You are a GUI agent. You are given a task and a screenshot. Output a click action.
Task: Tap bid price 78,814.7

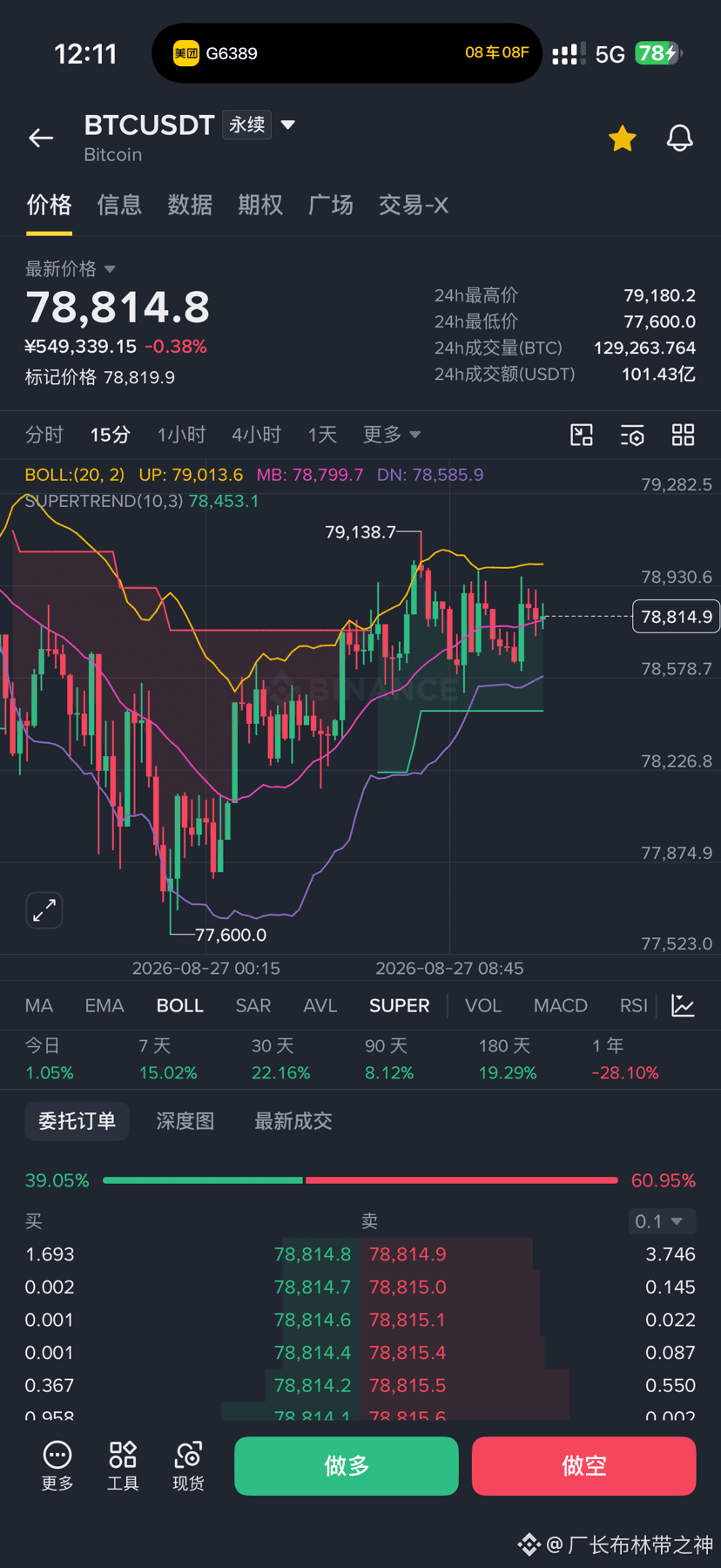(313, 1288)
